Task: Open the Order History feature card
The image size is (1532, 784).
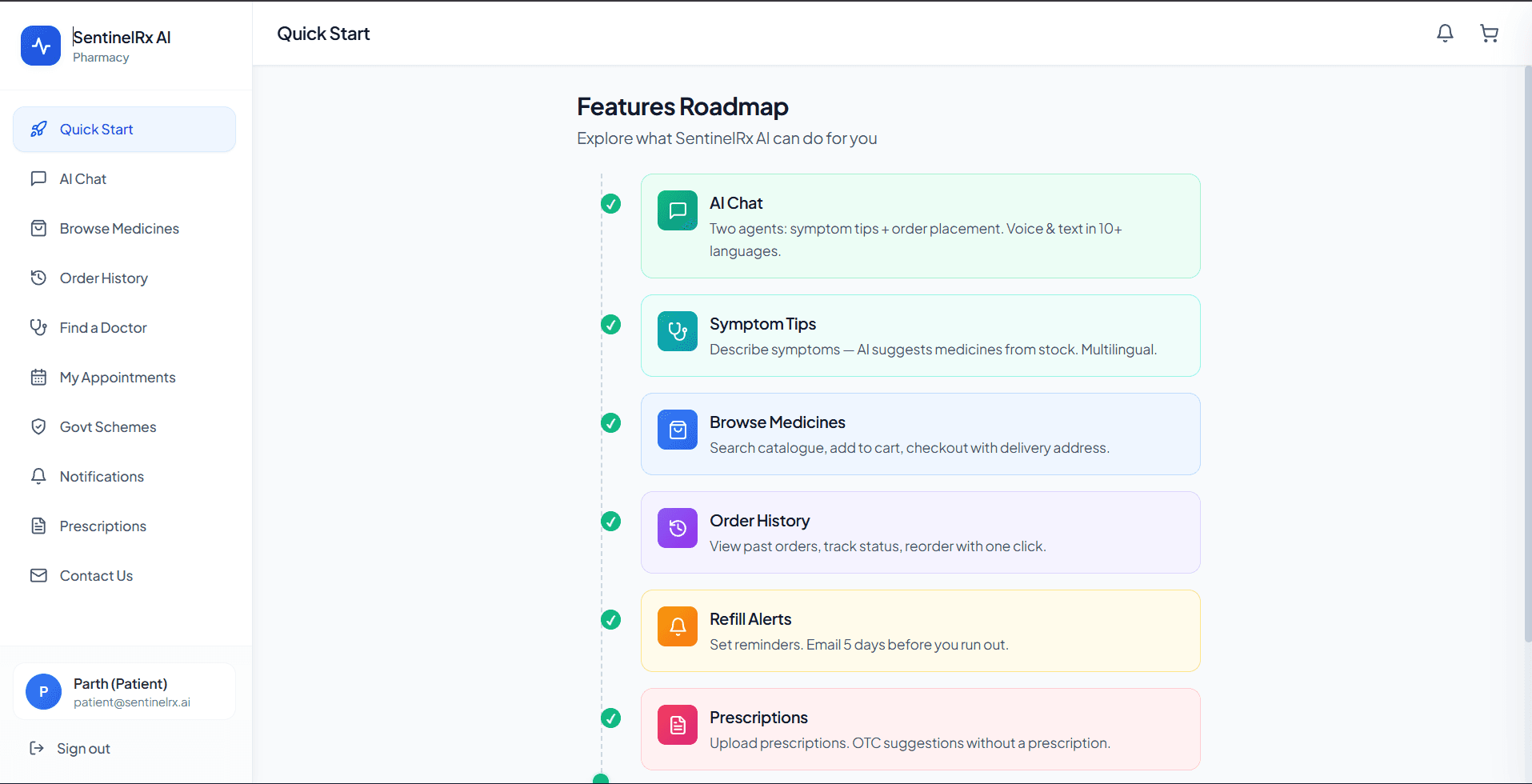Action: point(920,533)
